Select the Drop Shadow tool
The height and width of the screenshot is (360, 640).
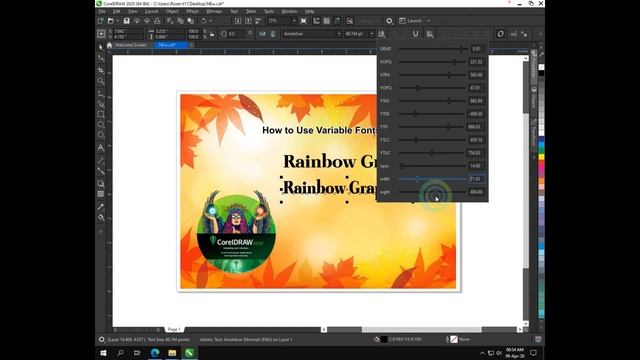(x=101, y=184)
